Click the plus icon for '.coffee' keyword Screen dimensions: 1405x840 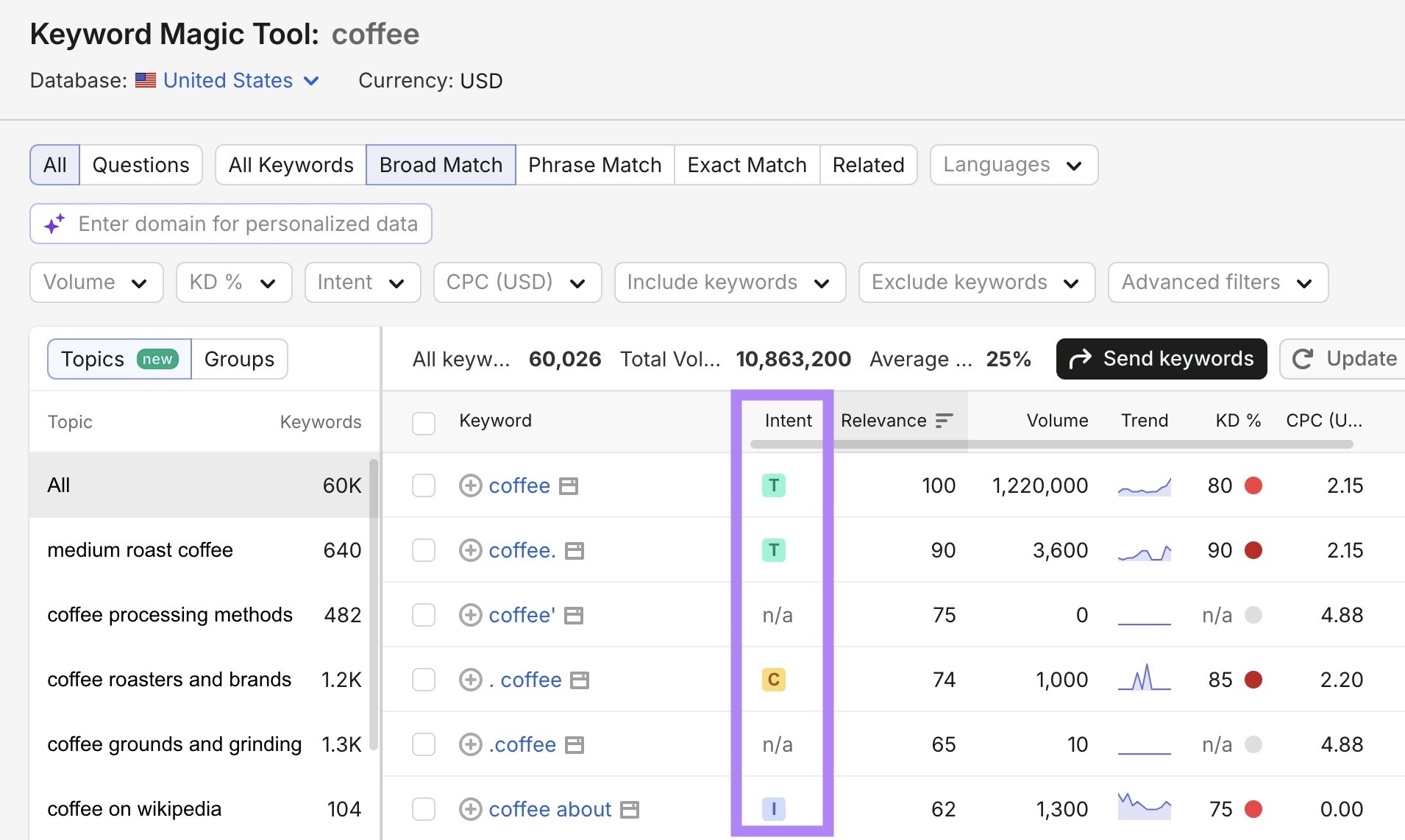coord(471,744)
